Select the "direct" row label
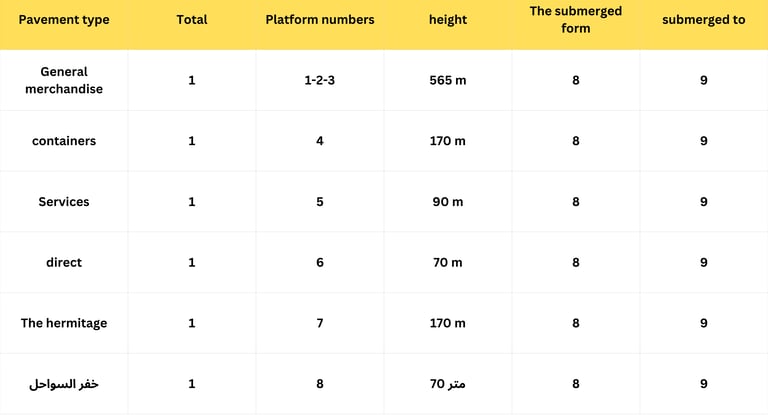The image size is (768, 417). coord(64,263)
